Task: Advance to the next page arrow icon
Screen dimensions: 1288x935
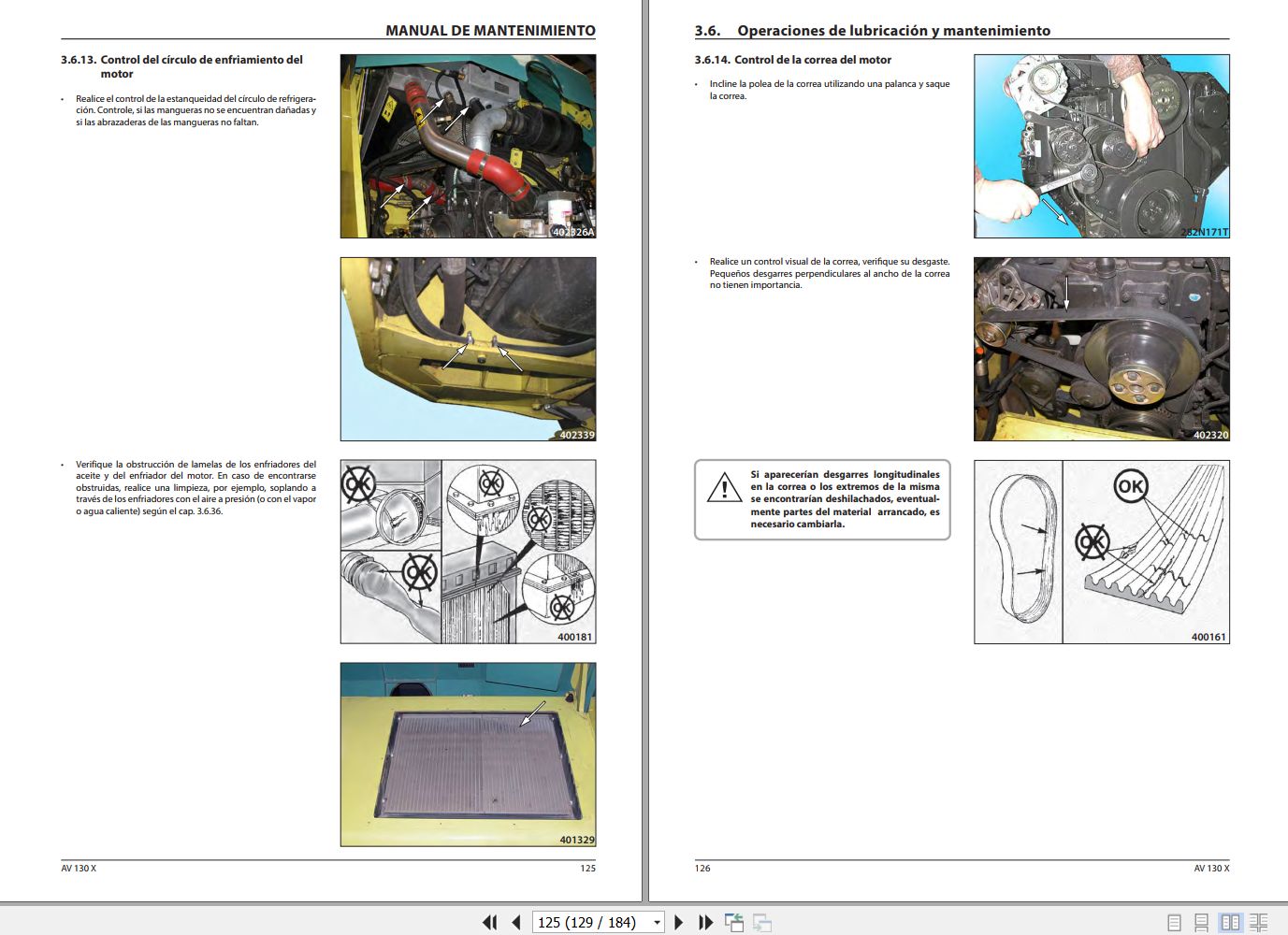Action: (x=679, y=923)
